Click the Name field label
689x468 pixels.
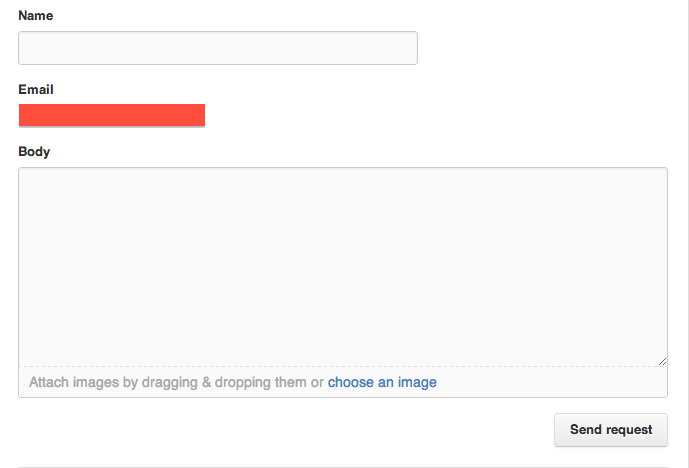tap(36, 16)
